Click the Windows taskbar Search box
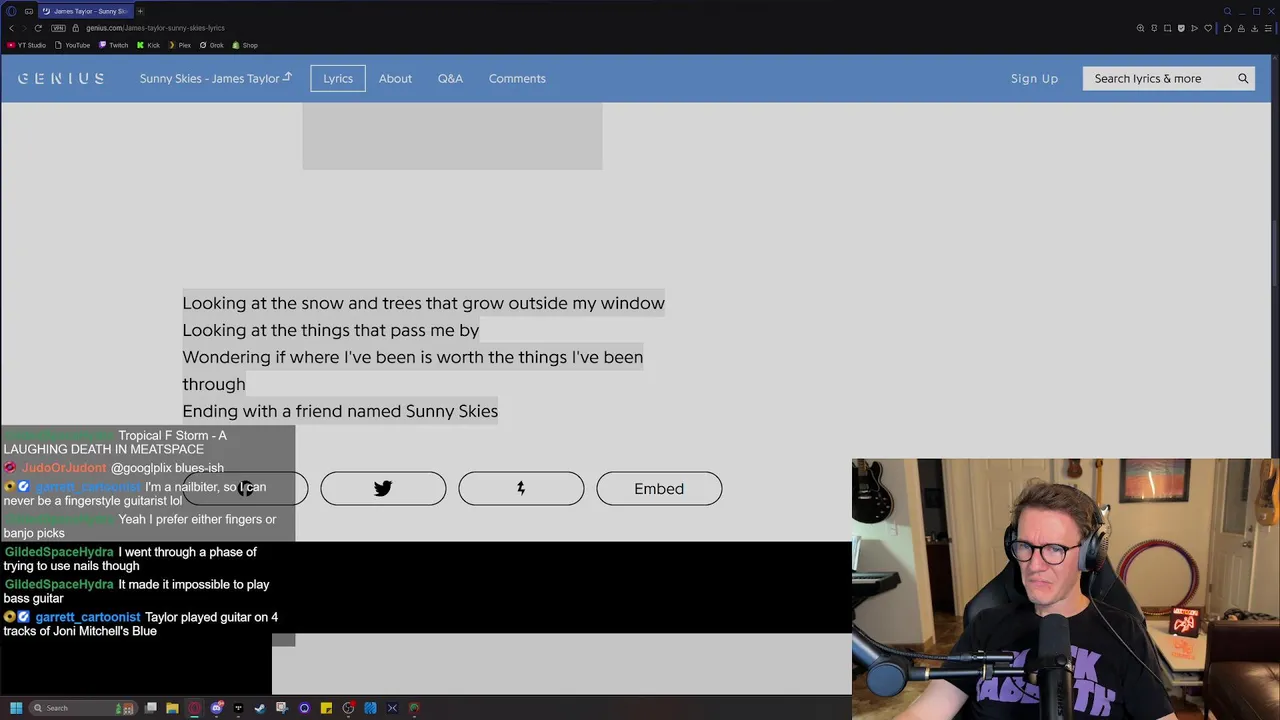Screen dimensions: 1280x720 click(83, 708)
